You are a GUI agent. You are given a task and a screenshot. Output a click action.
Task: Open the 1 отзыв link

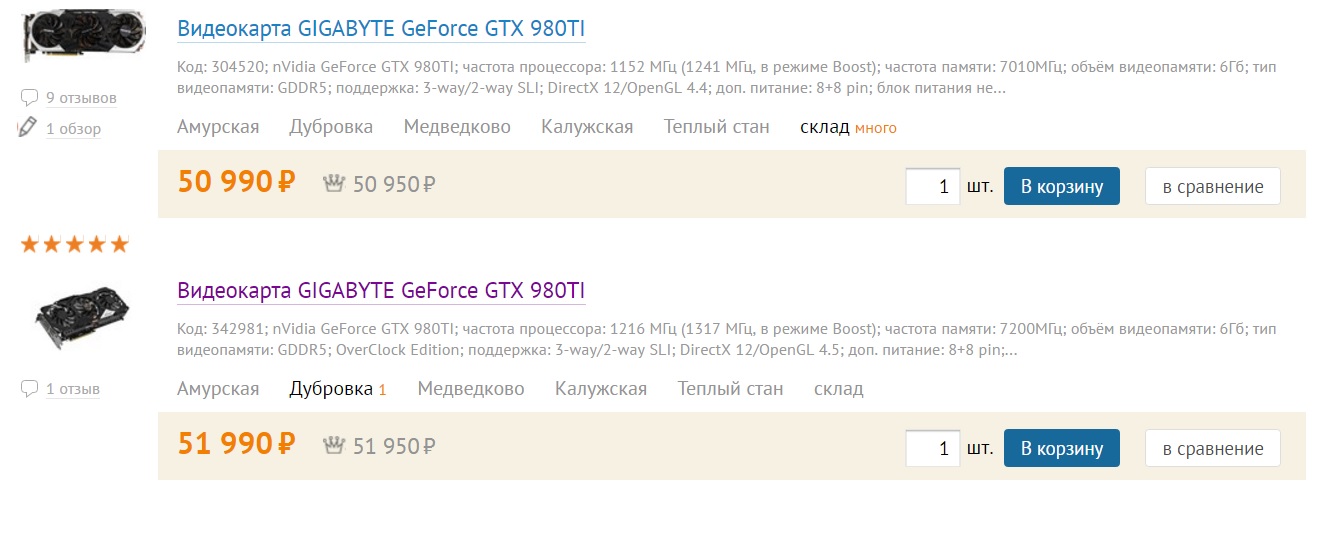[x=73, y=389]
